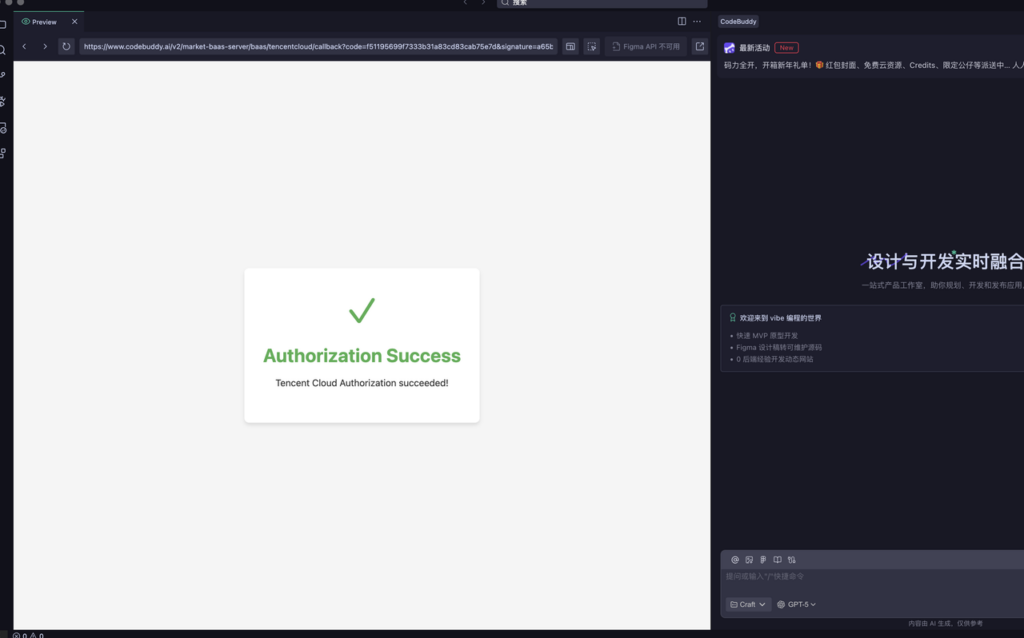This screenshot has height=638, width=1024.
Task: Click the element selector icon in preview toolbar
Action: coord(592,46)
